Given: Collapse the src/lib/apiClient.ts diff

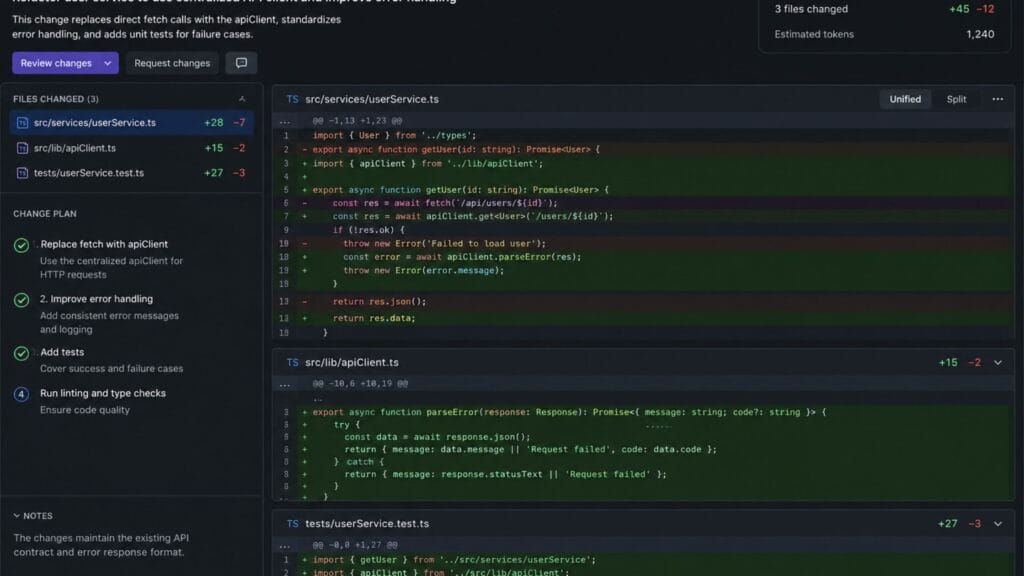Looking at the screenshot, I should [998, 362].
